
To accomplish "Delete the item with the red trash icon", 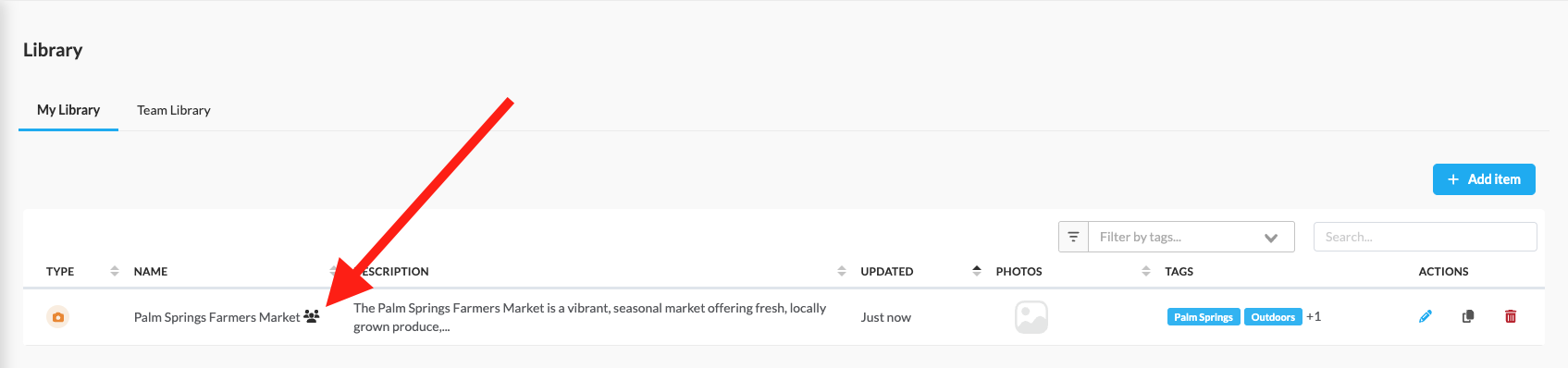I will [1511, 316].
